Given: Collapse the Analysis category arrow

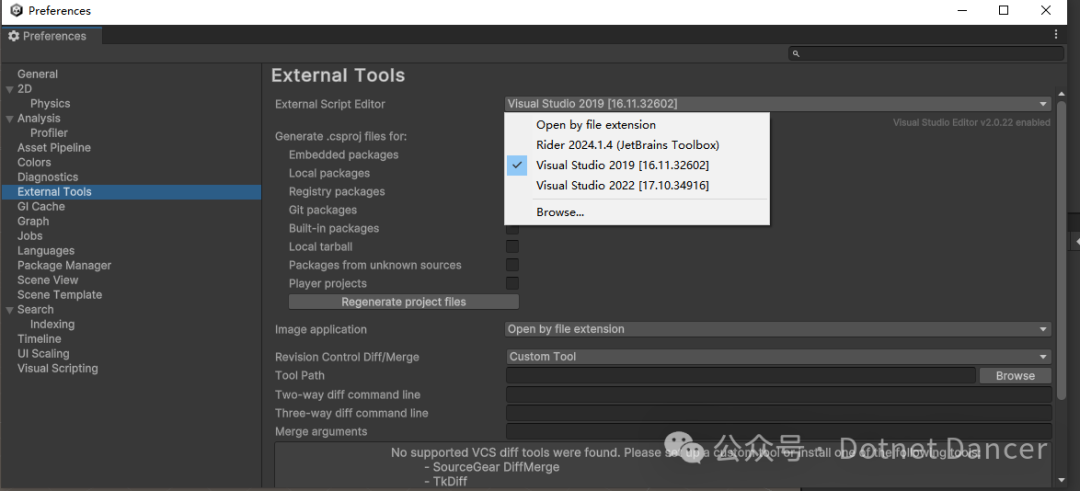Looking at the screenshot, I should click(x=10, y=118).
